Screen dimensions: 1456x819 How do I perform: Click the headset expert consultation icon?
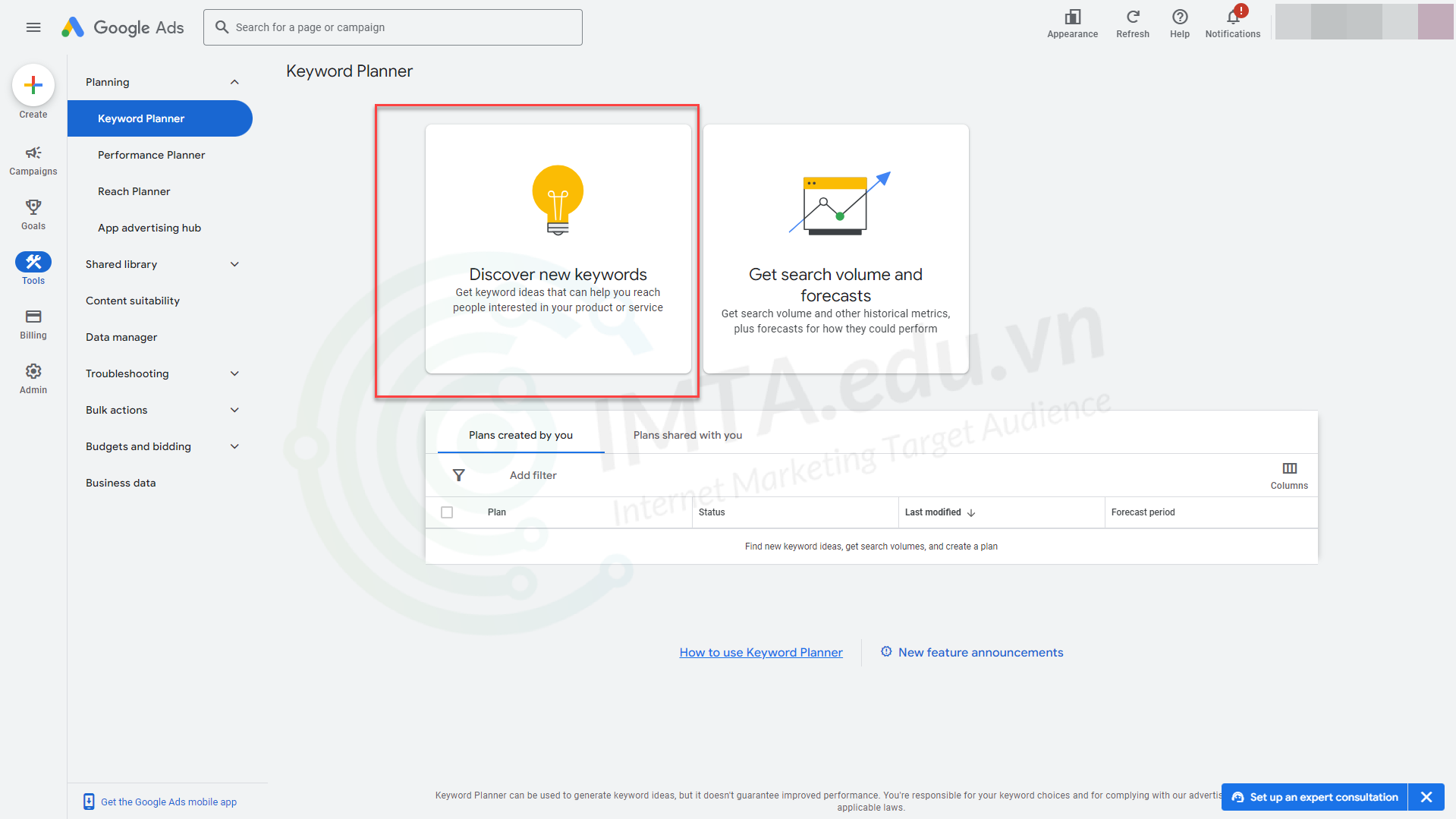tap(1237, 797)
